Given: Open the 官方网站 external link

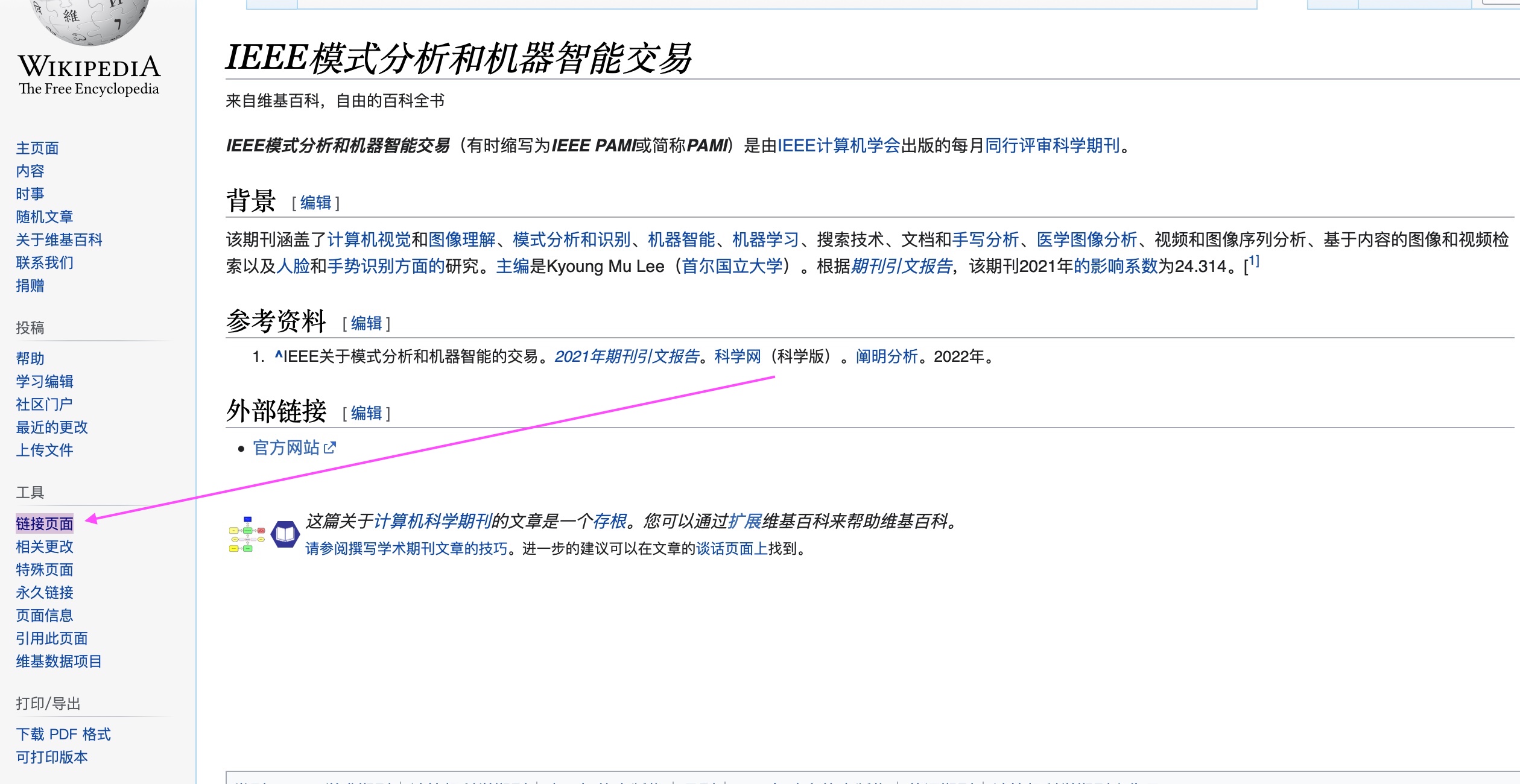Looking at the screenshot, I should [286, 448].
